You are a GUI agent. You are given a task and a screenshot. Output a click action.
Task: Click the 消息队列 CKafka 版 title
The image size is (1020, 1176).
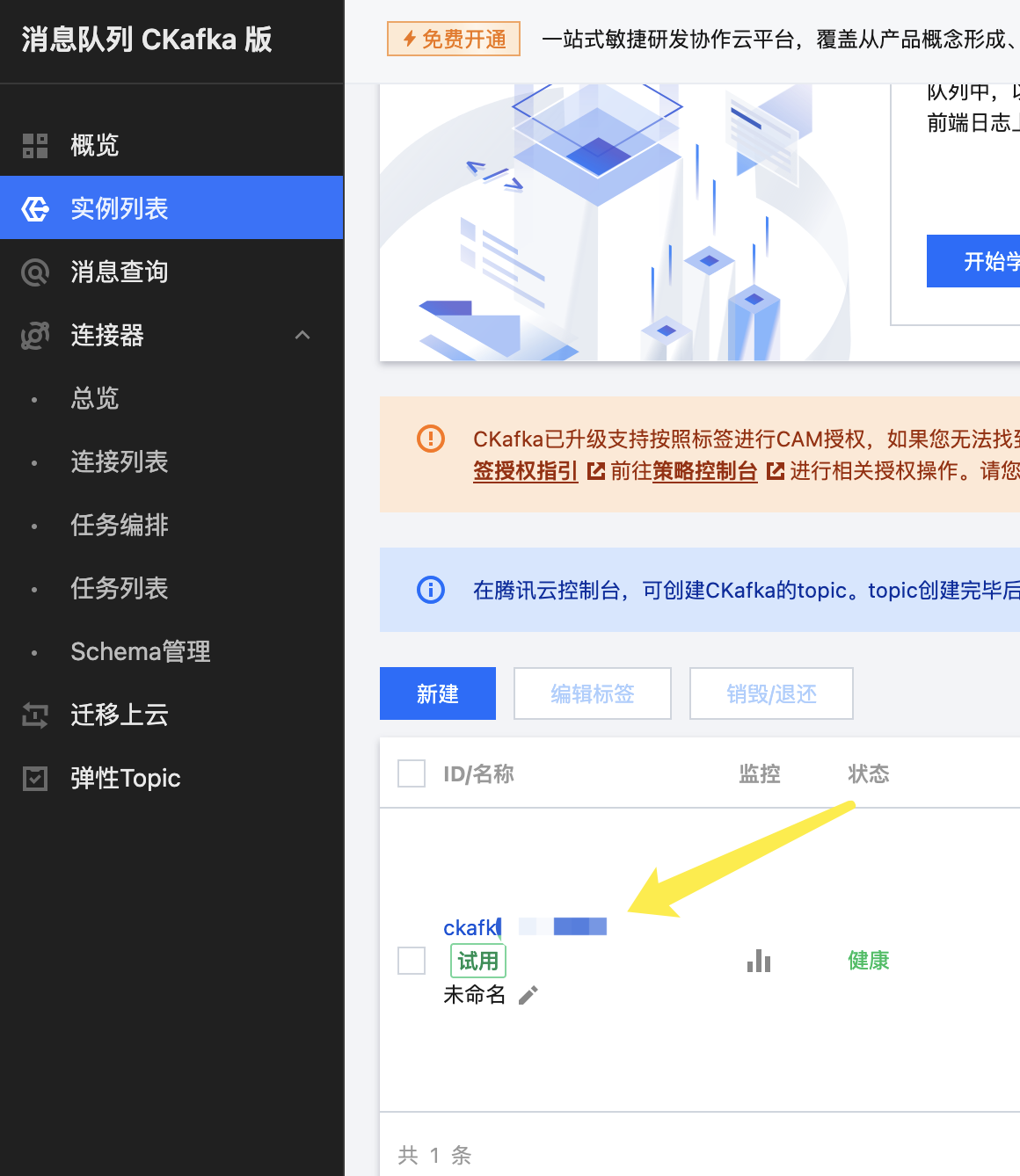[x=147, y=40]
